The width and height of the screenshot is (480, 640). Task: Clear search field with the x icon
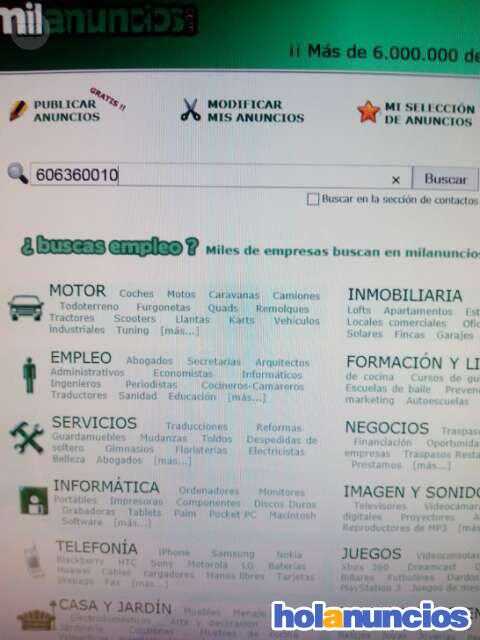point(396,180)
